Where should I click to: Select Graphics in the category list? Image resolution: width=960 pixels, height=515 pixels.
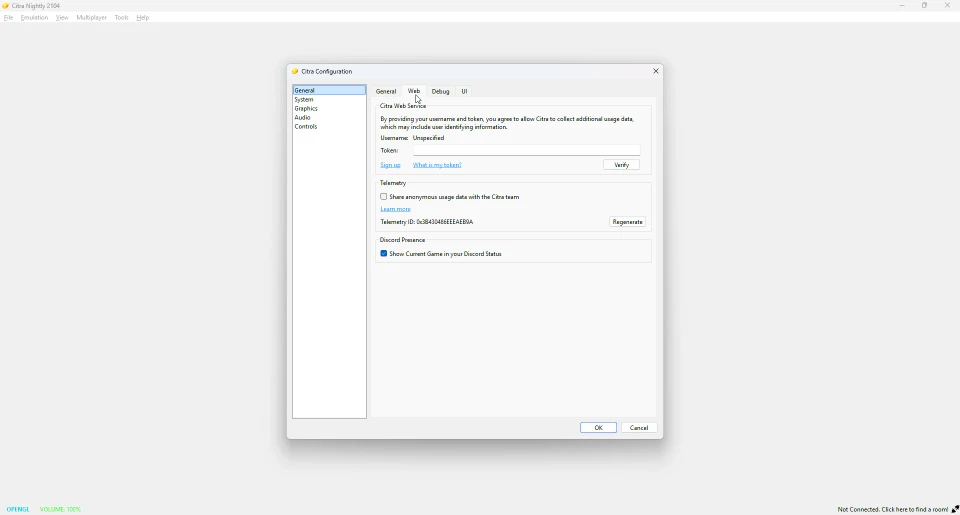point(329,108)
